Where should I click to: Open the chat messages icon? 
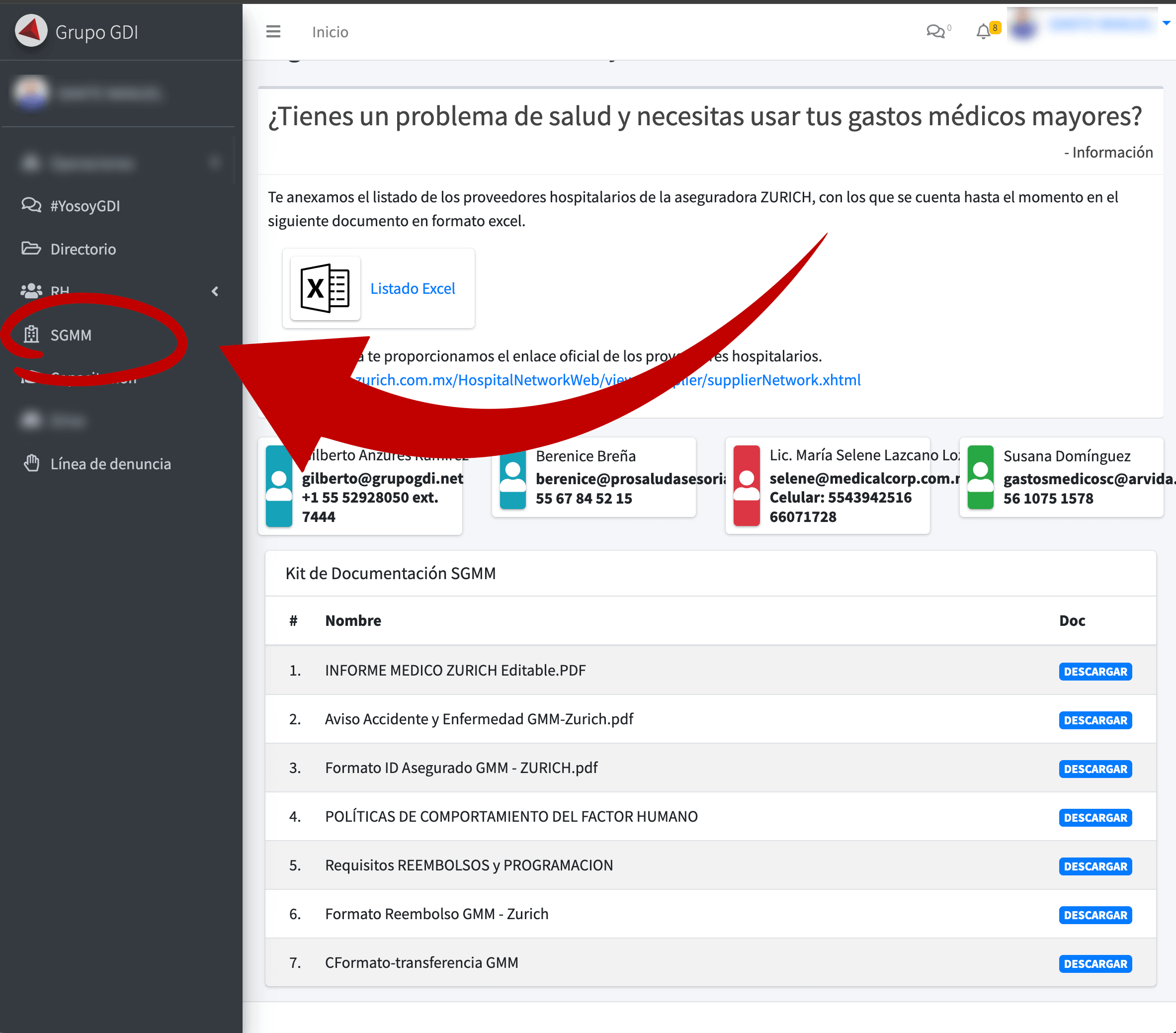pos(935,31)
